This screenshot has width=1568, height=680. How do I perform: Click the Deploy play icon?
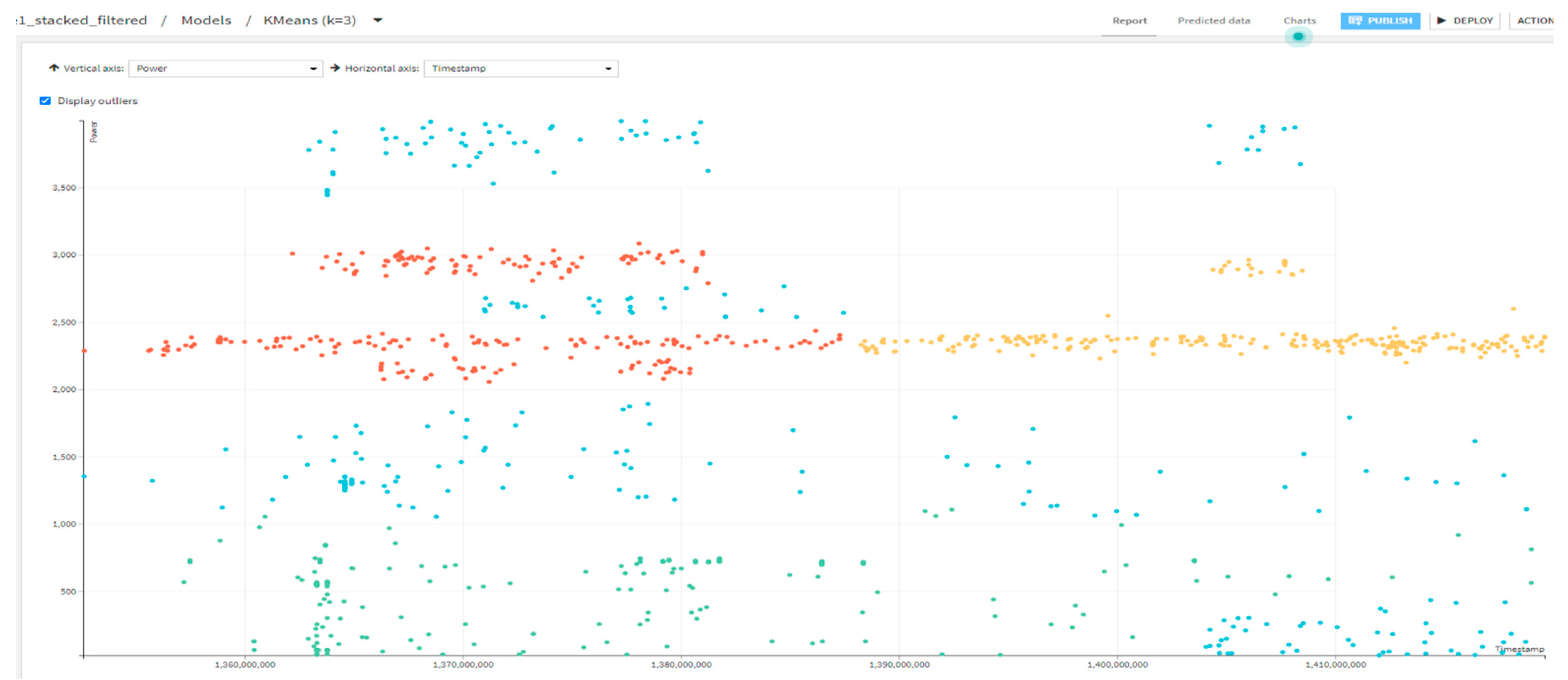click(x=1441, y=21)
